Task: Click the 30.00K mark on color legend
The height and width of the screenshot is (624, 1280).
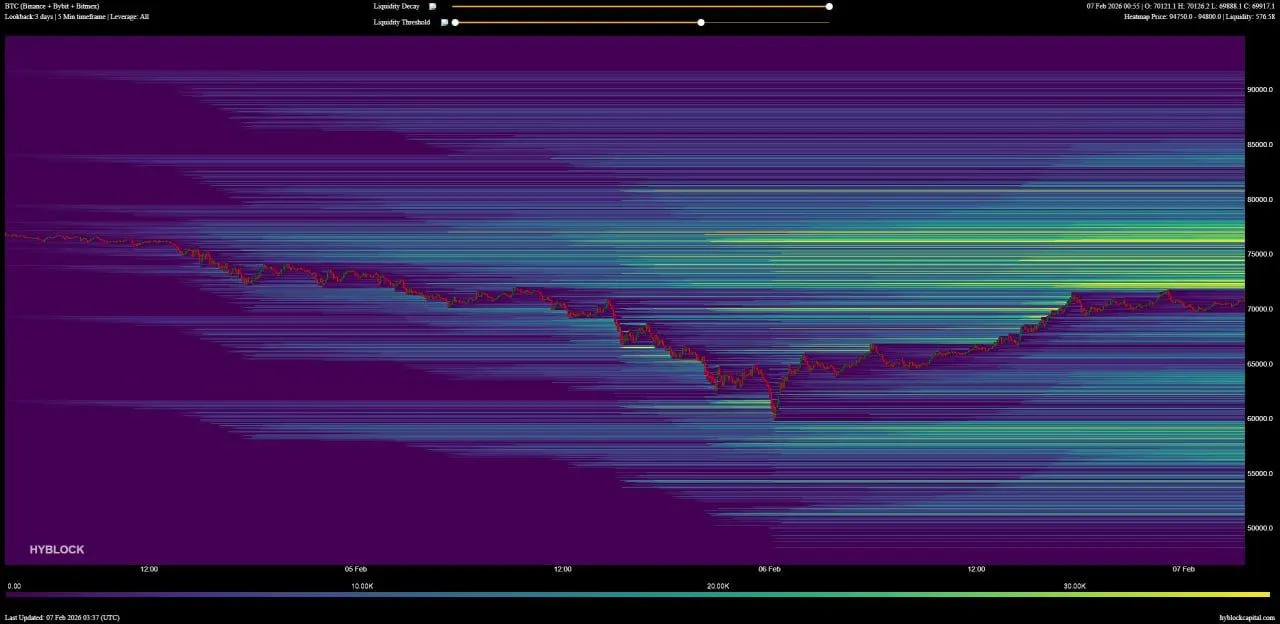Action: [x=1075, y=586]
